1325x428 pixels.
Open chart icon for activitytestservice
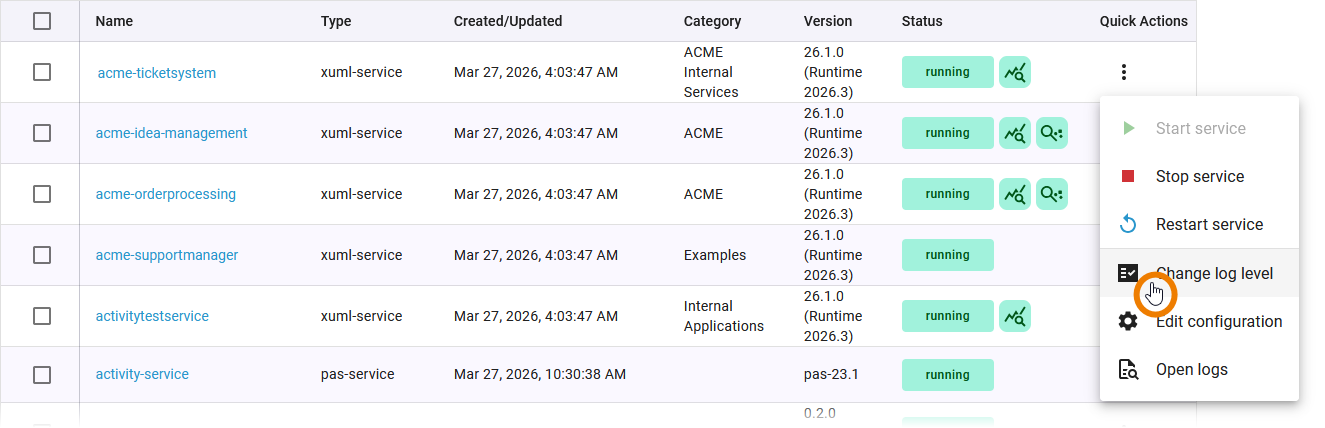(x=1015, y=316)
